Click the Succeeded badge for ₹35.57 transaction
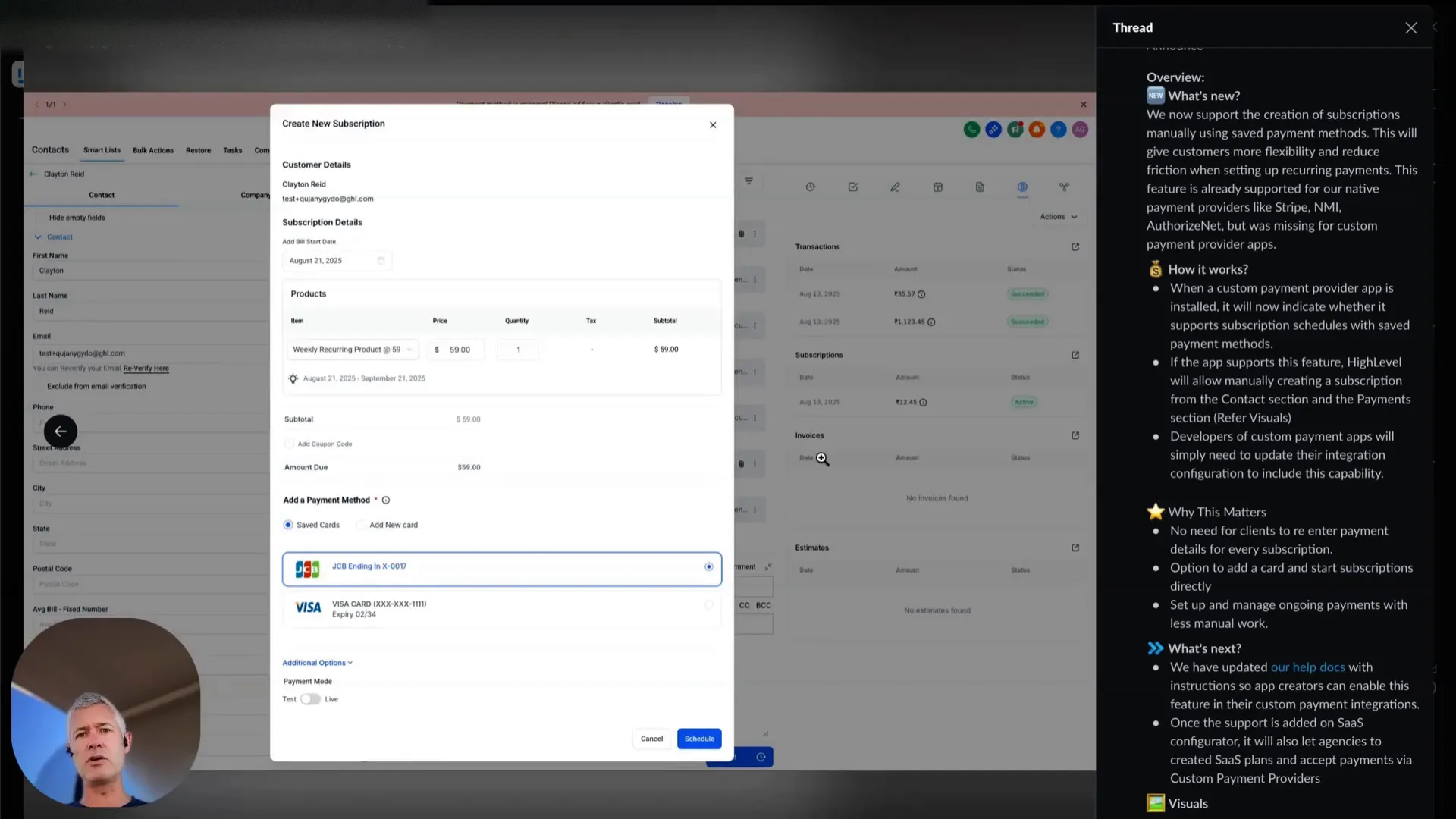Screen dimensions: 1456x819 pyautogui.click(x=1028, y=294)
